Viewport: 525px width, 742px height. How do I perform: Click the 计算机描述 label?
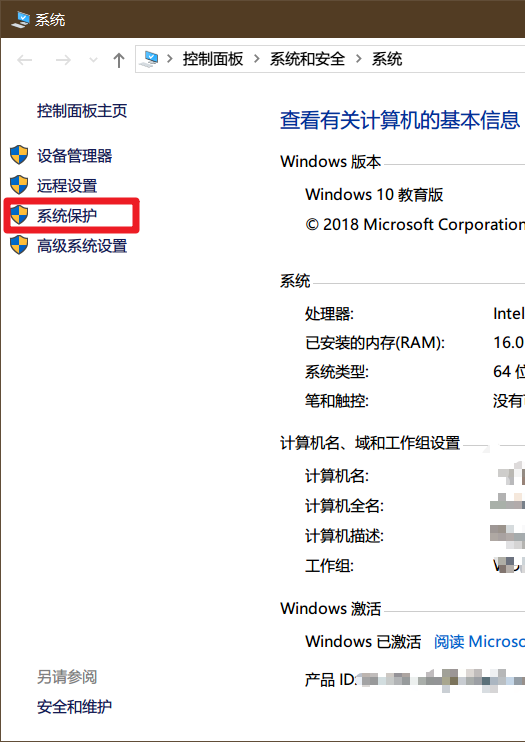344,536
